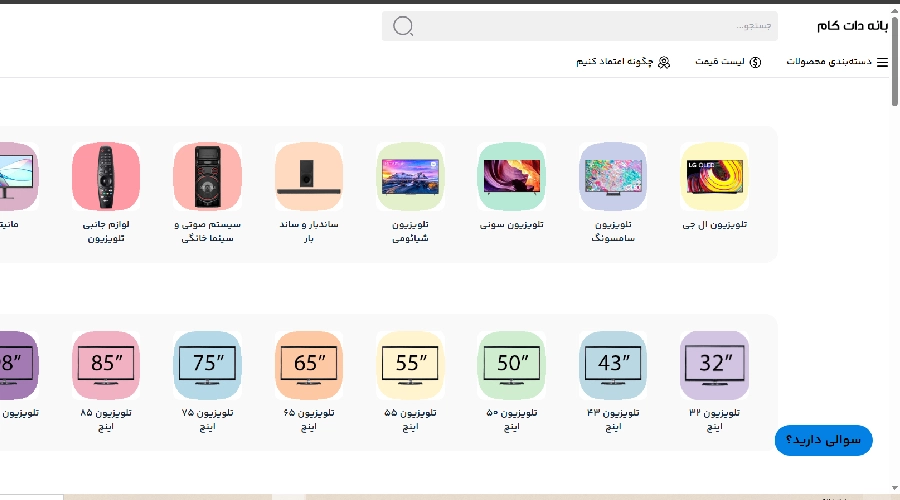
Task: Choose the 75 inch TV icon
Action: tap(207, 365)
